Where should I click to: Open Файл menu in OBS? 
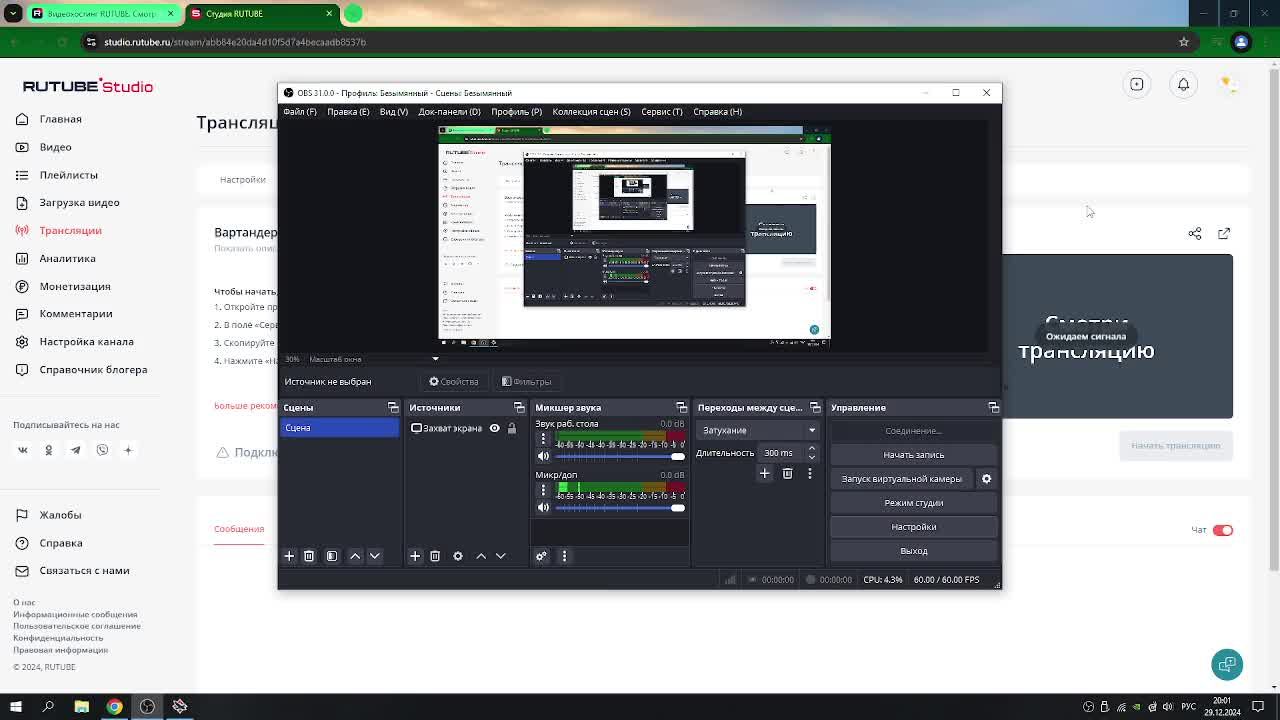(x=300, y=112)
